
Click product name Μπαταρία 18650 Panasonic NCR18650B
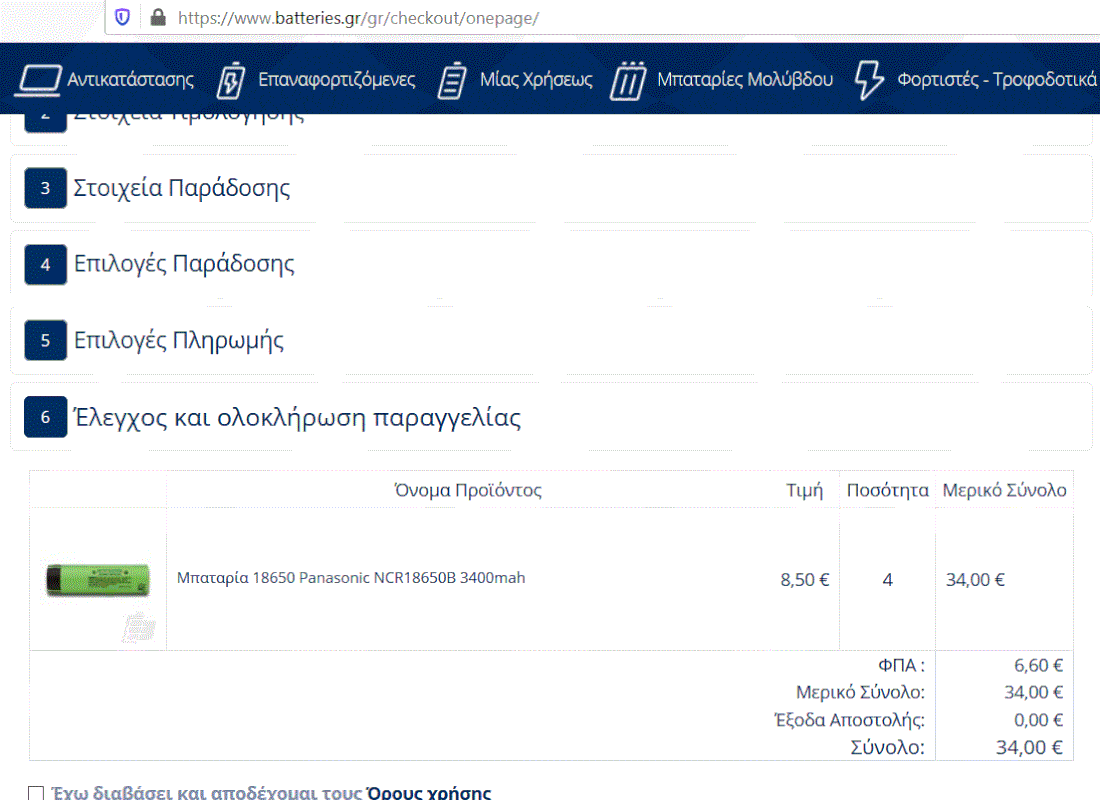point(351,578)
